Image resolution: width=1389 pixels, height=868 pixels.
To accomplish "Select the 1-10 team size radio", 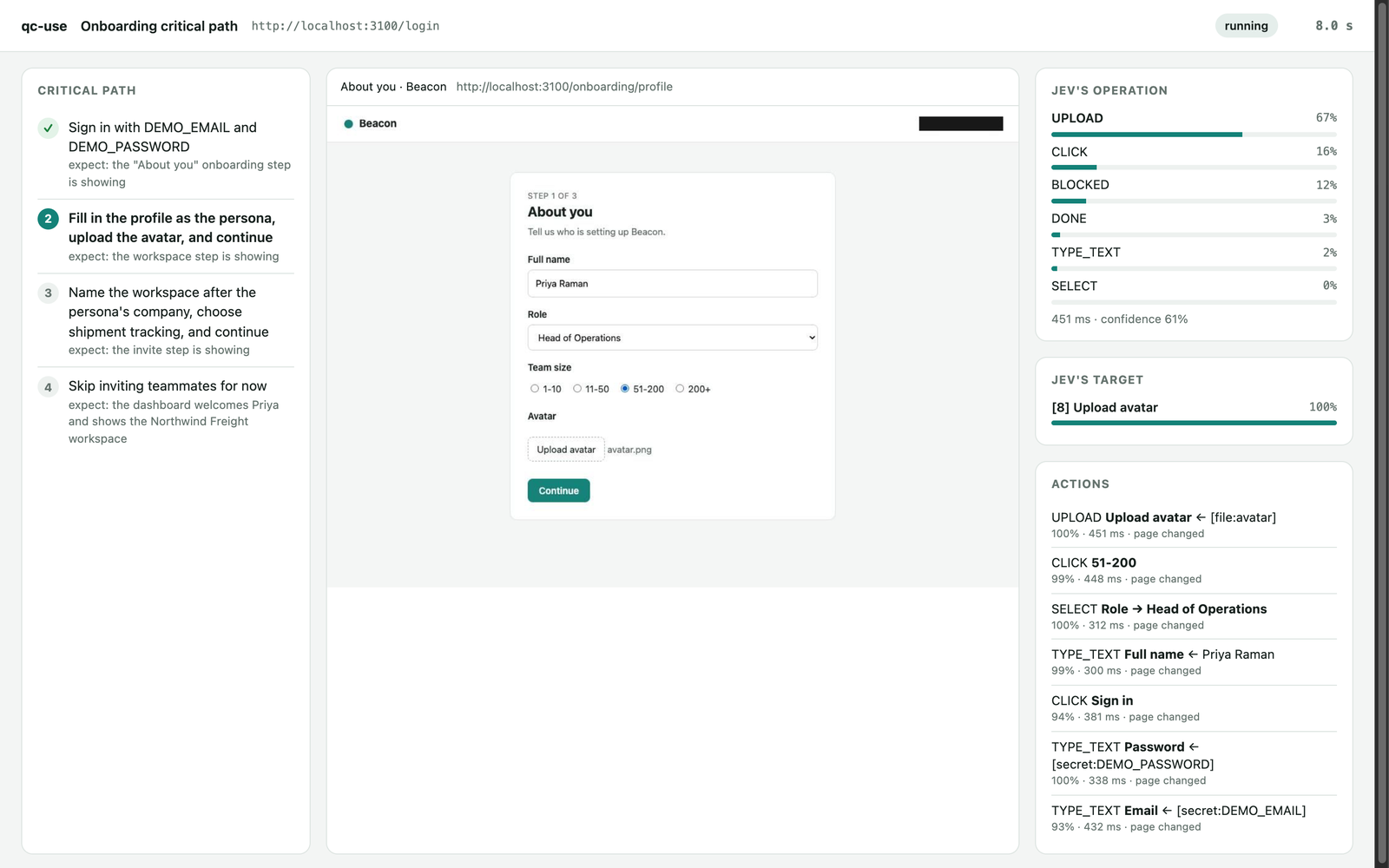I will click(535, 389).
